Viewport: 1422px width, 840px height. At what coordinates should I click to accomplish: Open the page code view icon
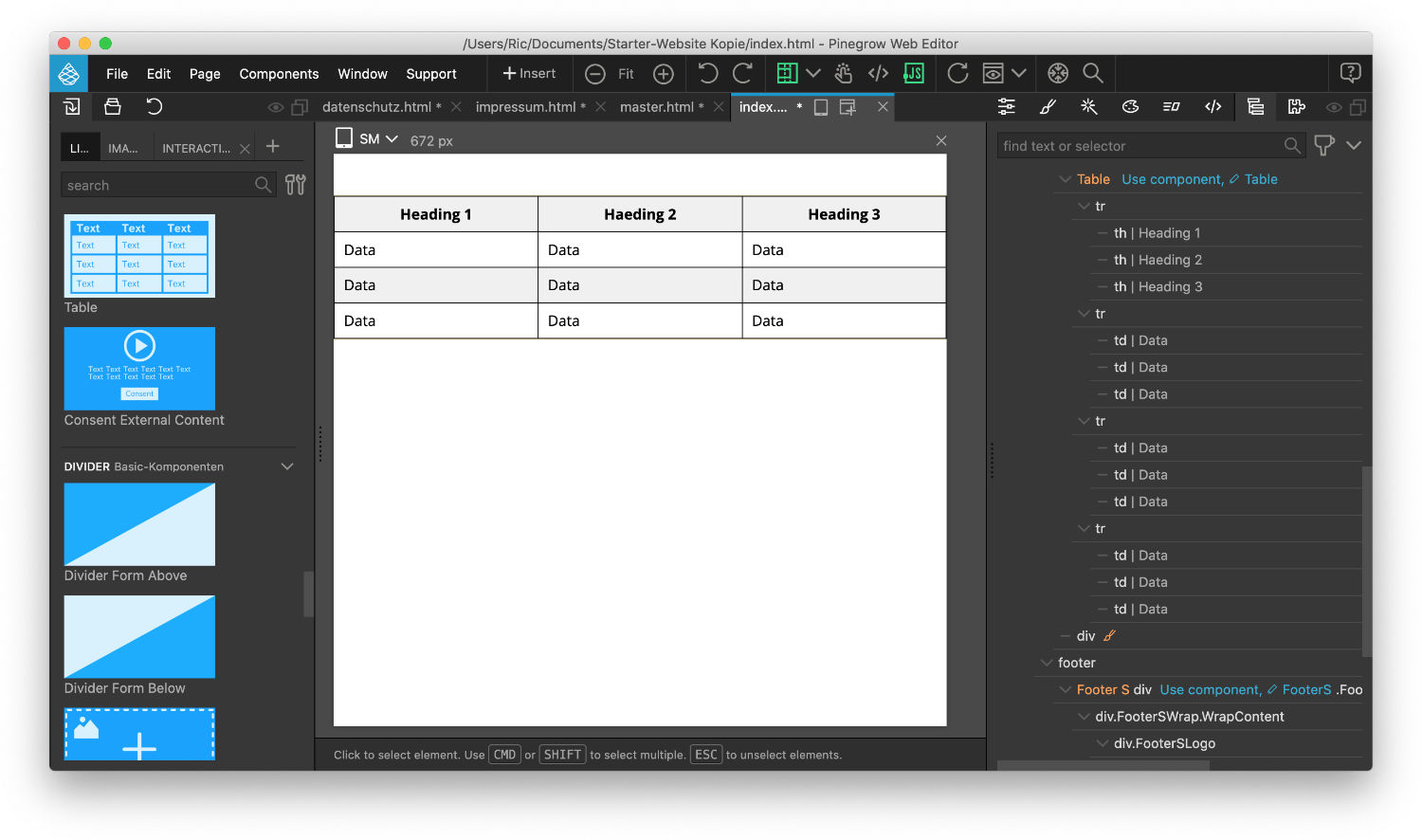click(x=879, y=74)
